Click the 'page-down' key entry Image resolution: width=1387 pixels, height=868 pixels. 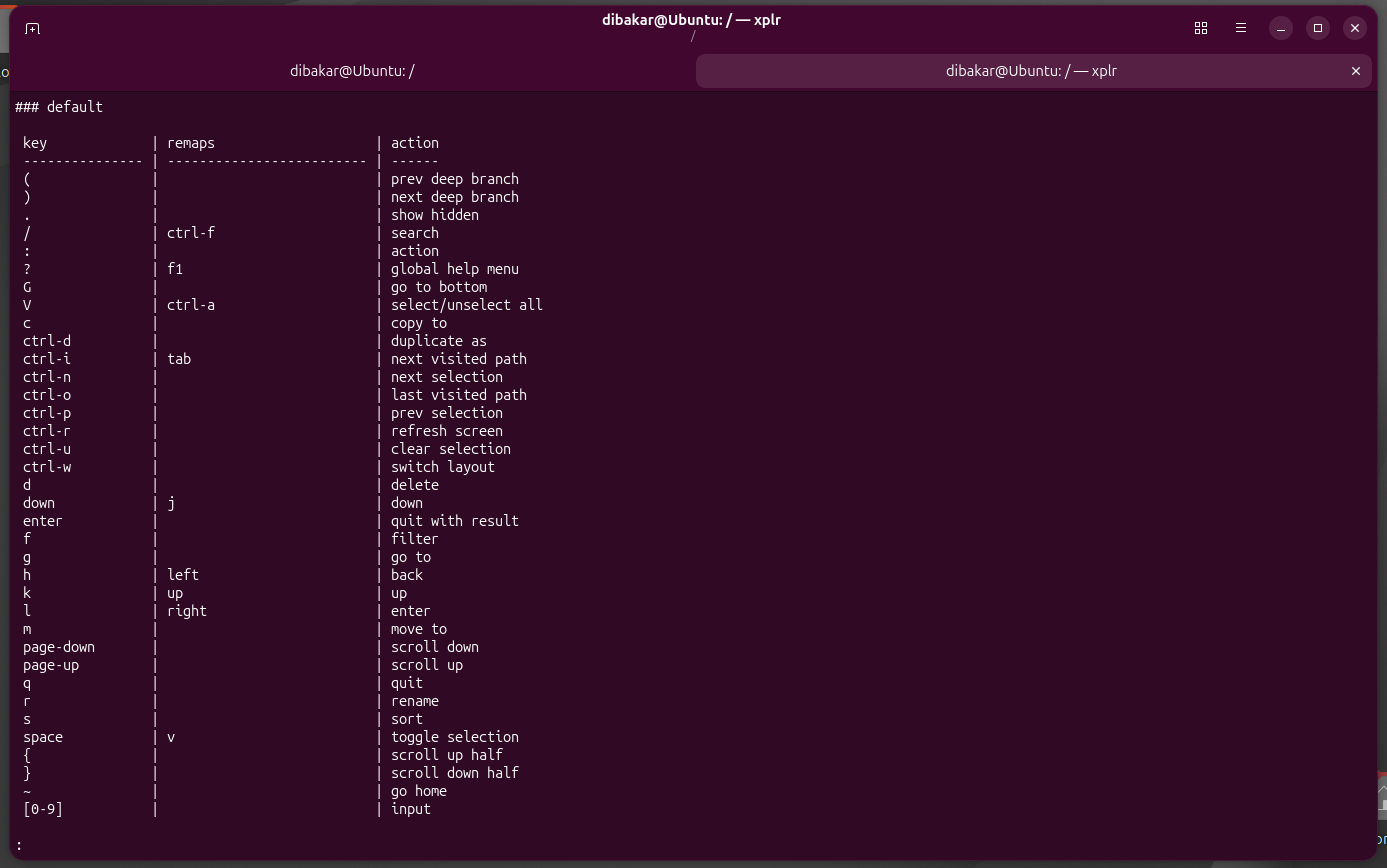pyautogui.click(x=59, y=647)
